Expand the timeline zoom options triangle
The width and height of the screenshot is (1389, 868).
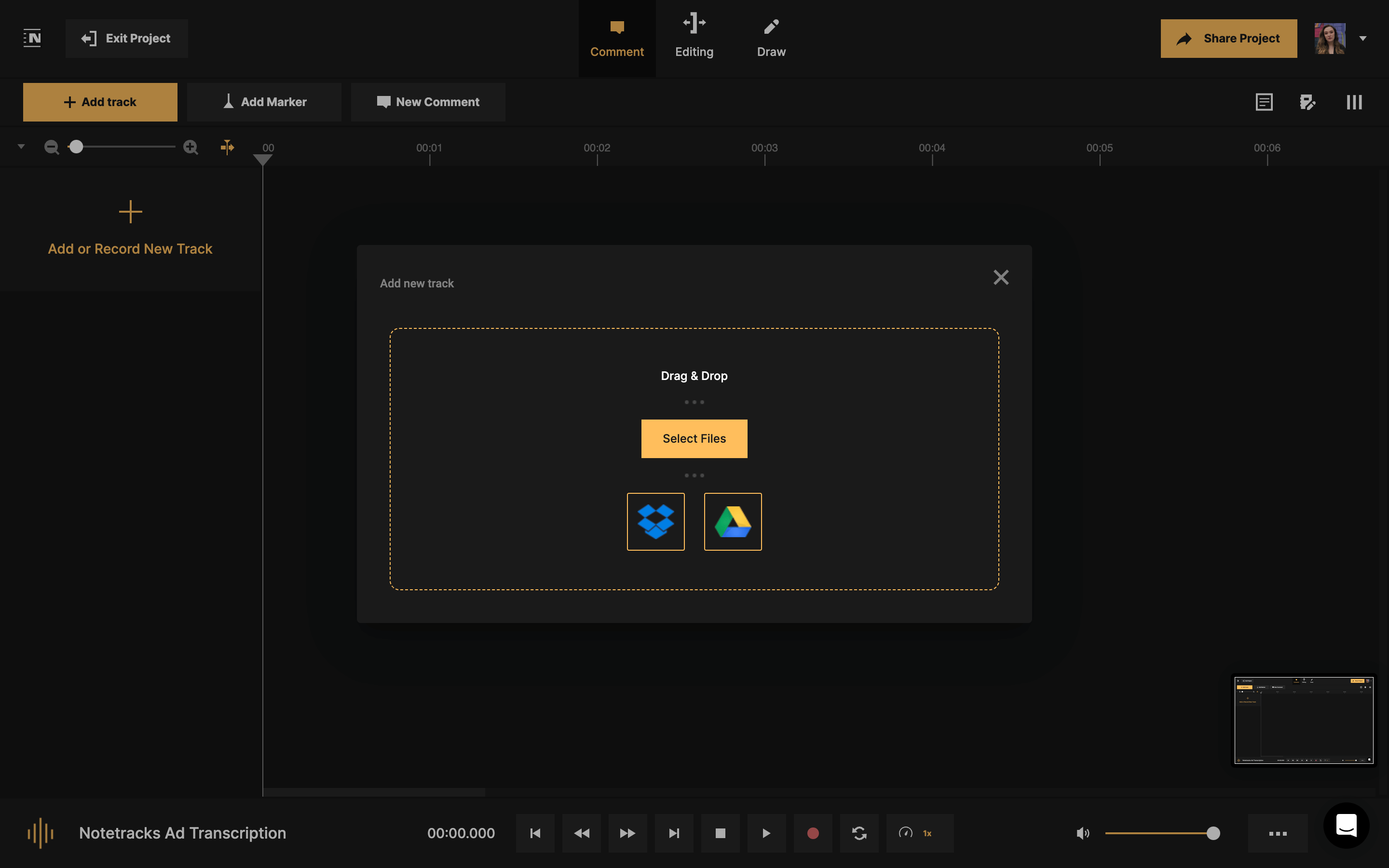[21, 147]
